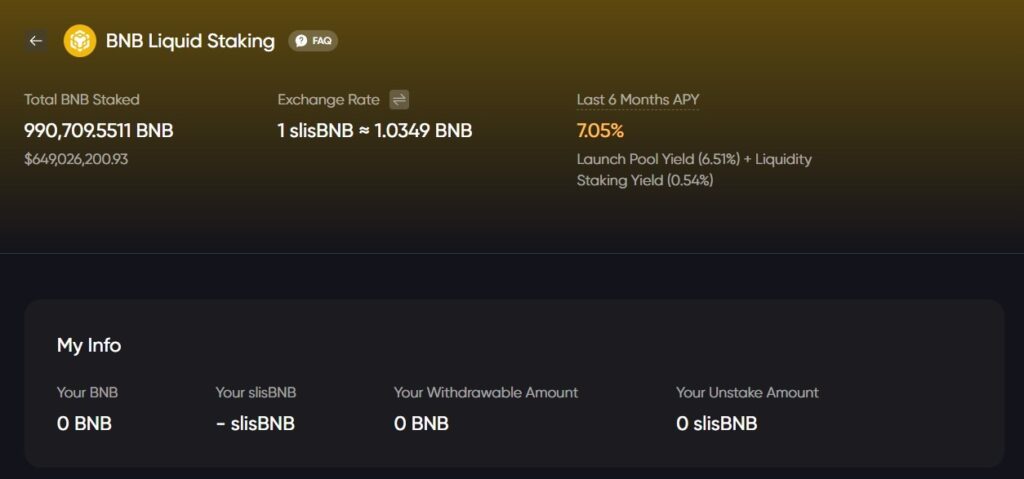This screenshot has height=479, width=1024.
Task: Select the 1 slisBNB ≈ 1.0349 BNB rate
Action: pos(375,130)
